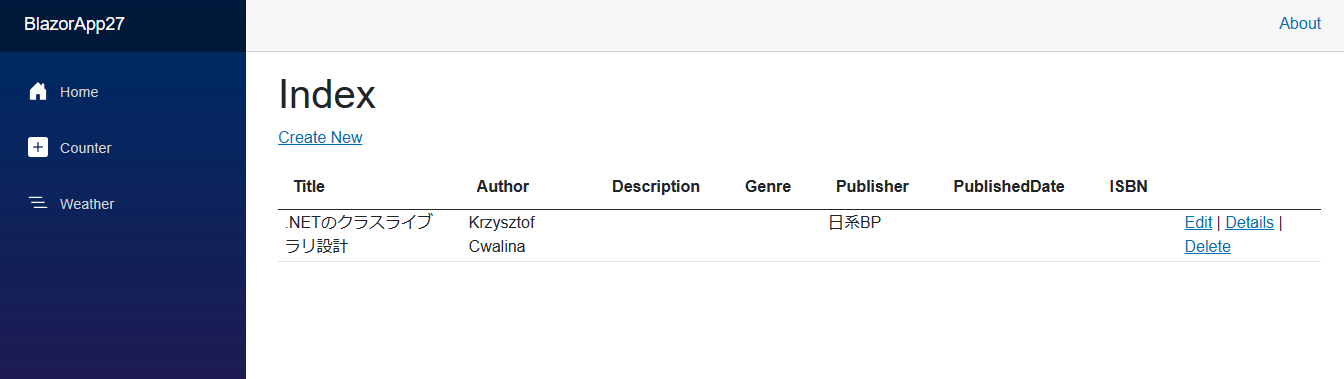
Task: View Details for the listed book
Action: pyautogui.click(x=1249, y=222)
